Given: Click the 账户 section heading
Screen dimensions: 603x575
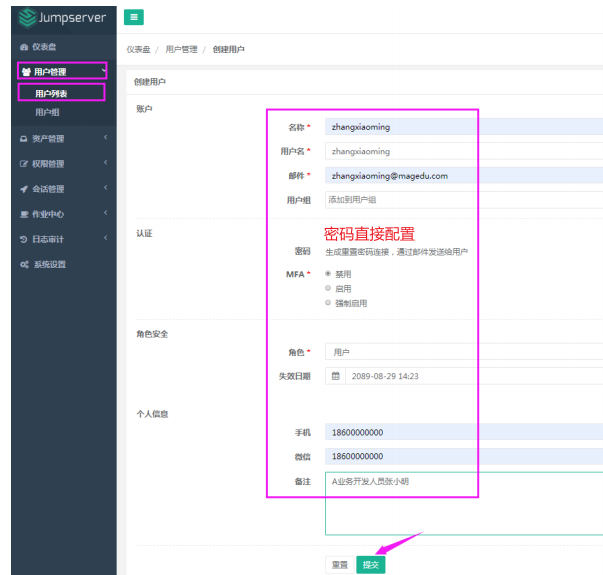Looking at the screenshot, I should pyautogui.click(x=144, y=109).
